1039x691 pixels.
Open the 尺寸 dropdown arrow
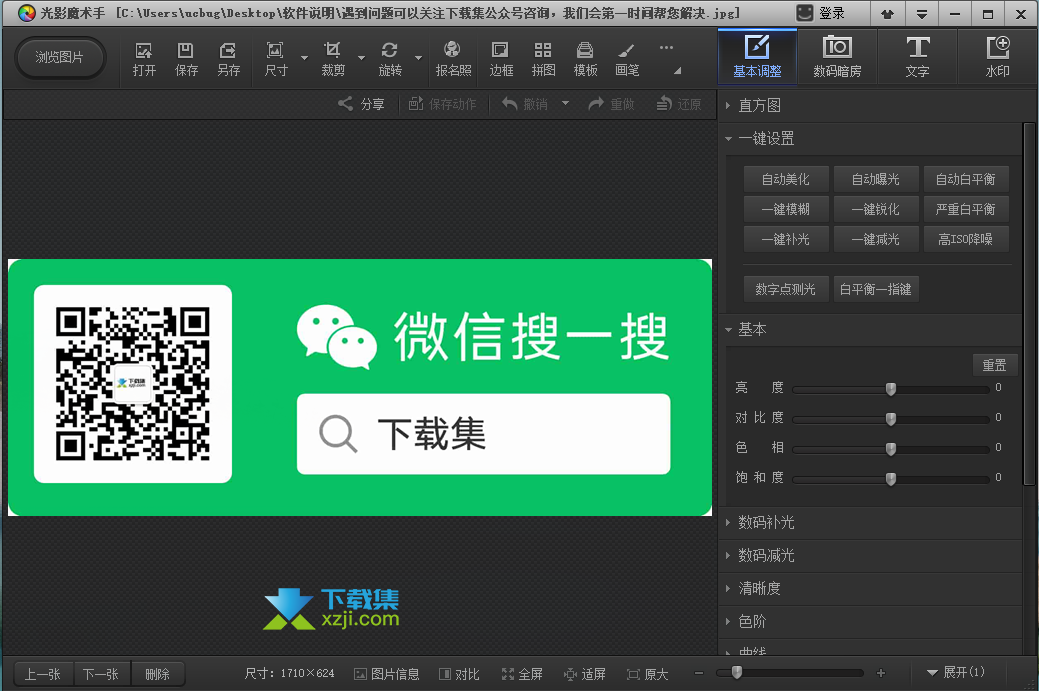click(304, 58)
